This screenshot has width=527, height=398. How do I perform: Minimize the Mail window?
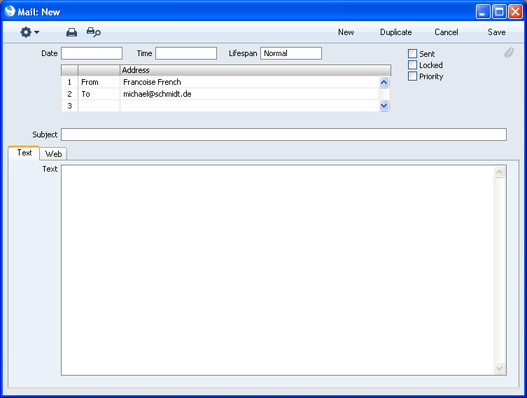[x=483, y=12]
